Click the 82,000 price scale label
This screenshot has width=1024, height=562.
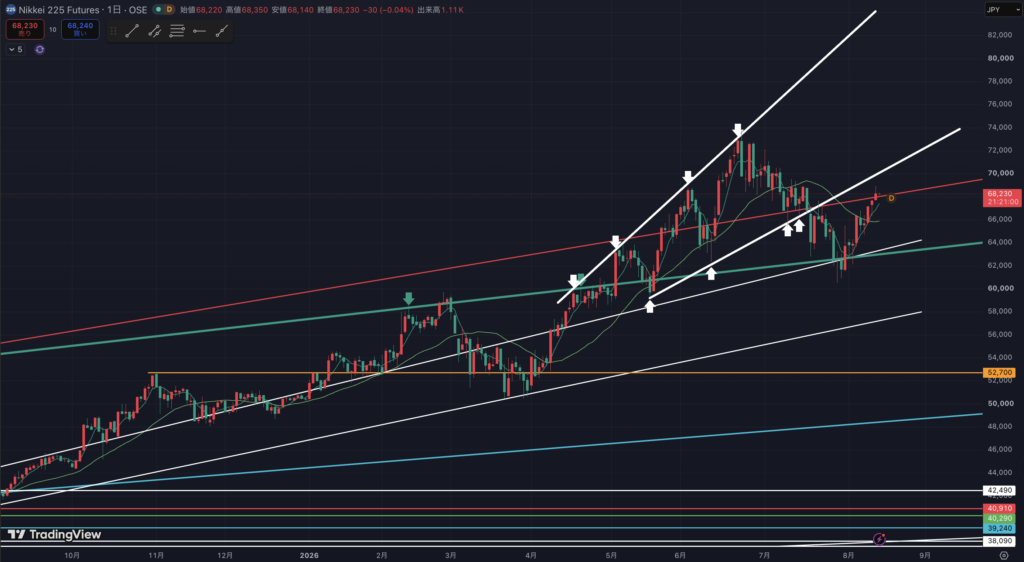[1000, 35]
